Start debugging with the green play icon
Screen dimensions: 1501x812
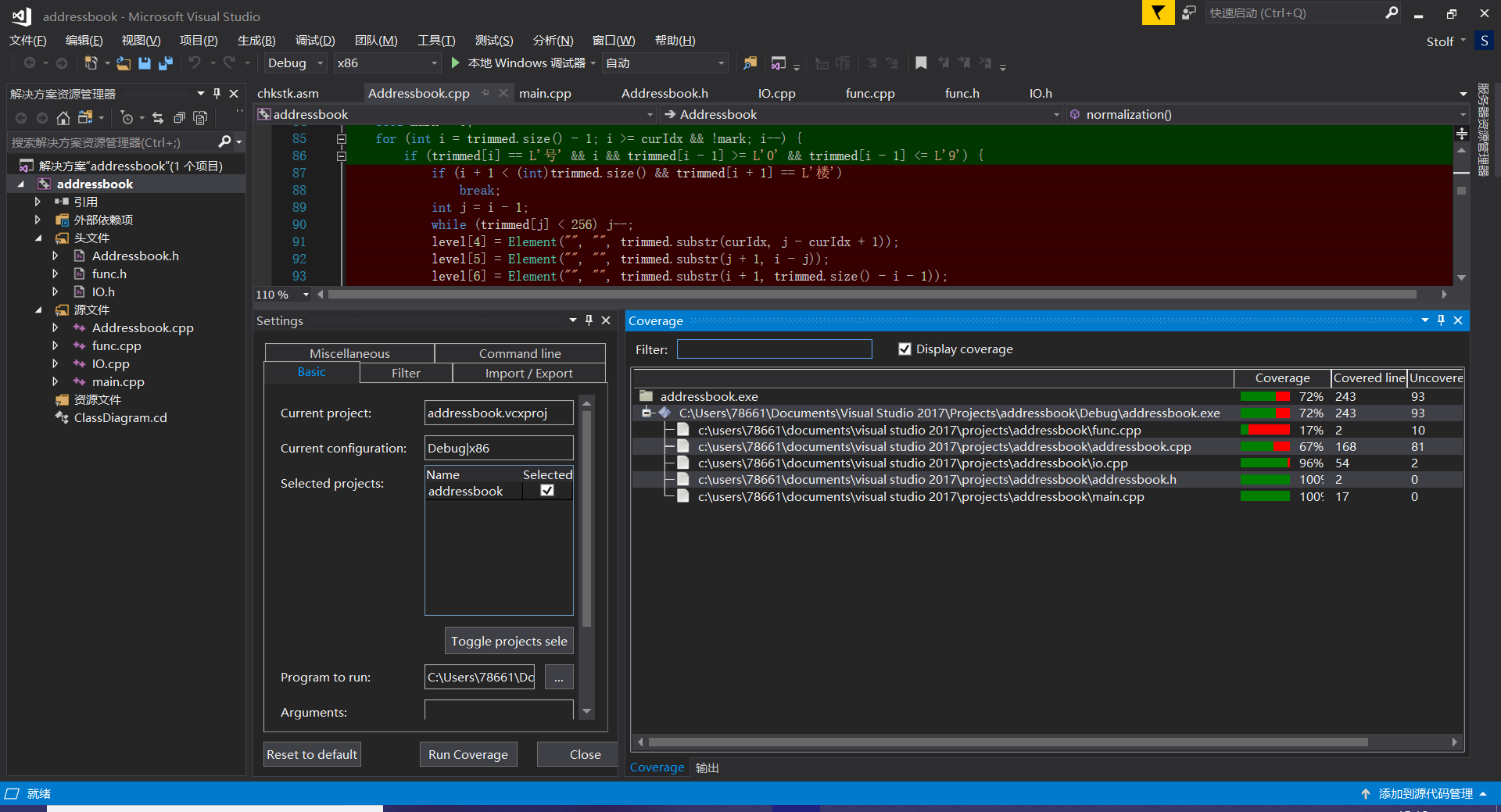[455, 63]
